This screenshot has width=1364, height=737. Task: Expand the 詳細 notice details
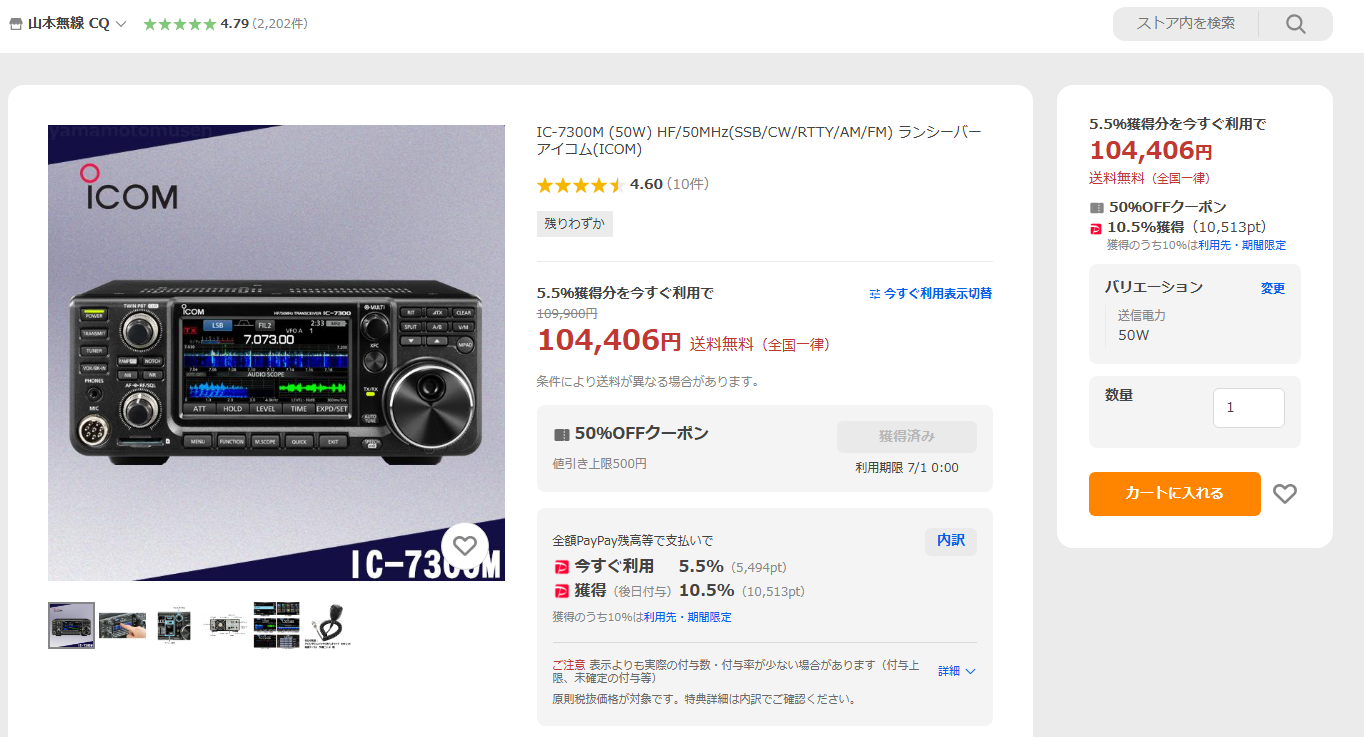957,671
